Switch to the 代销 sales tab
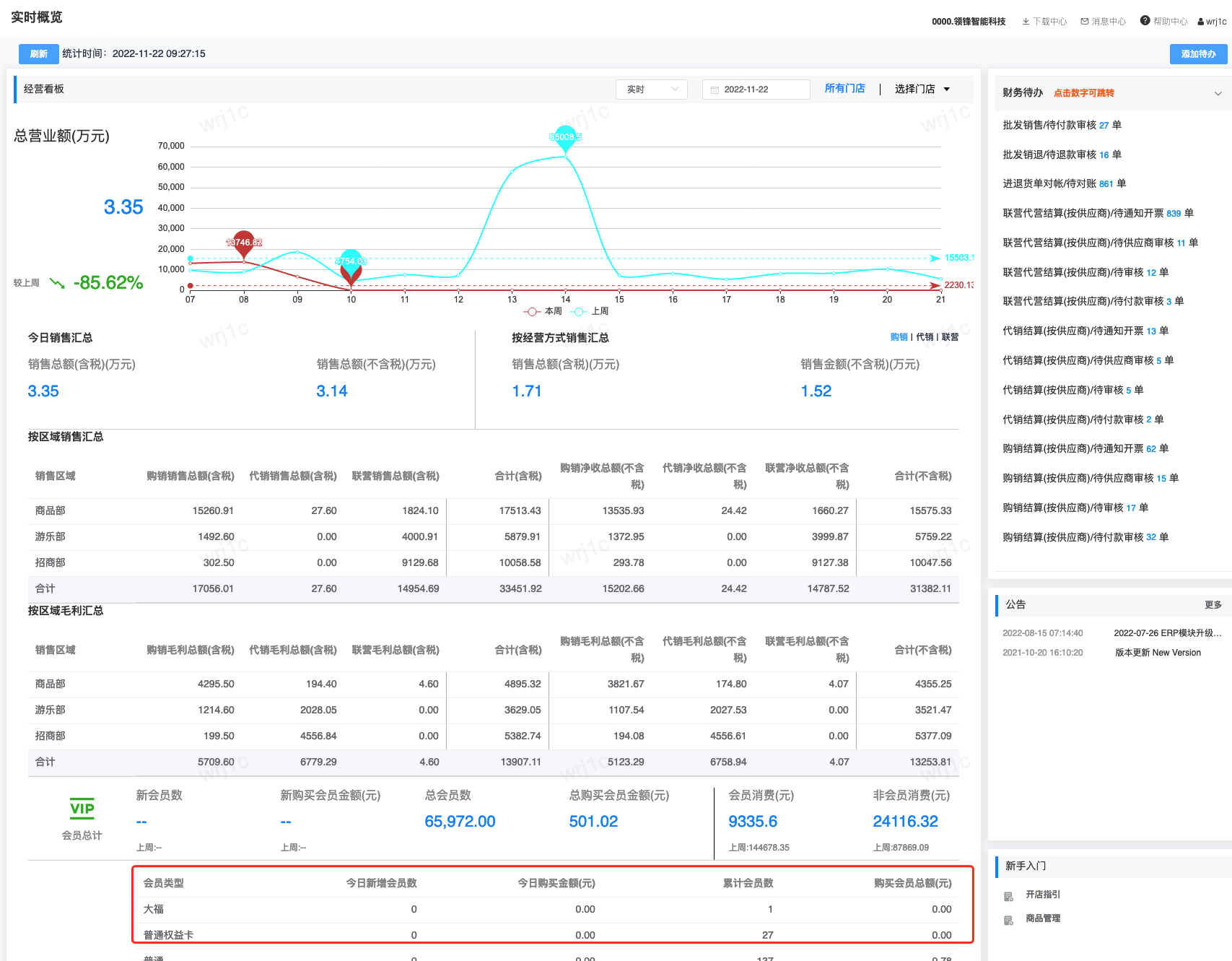Viewport: 1232px width, 961px height. [925, 337]
